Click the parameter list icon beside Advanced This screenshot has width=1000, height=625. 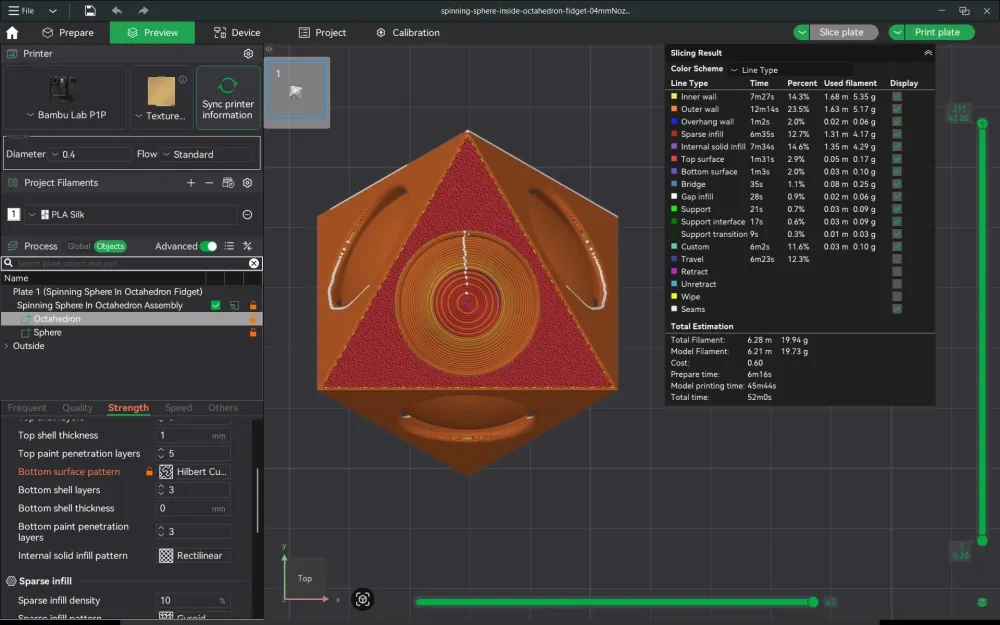click(231, 246)
